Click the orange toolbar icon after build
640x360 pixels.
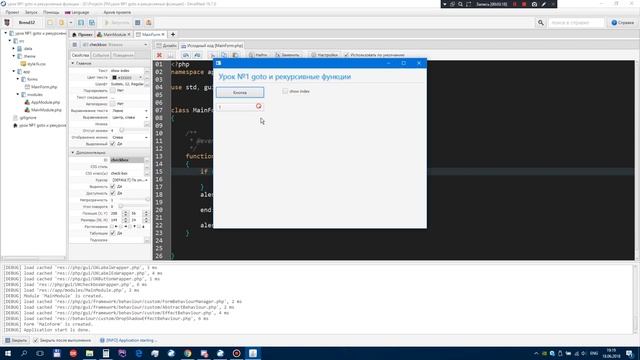click(149, 22)
